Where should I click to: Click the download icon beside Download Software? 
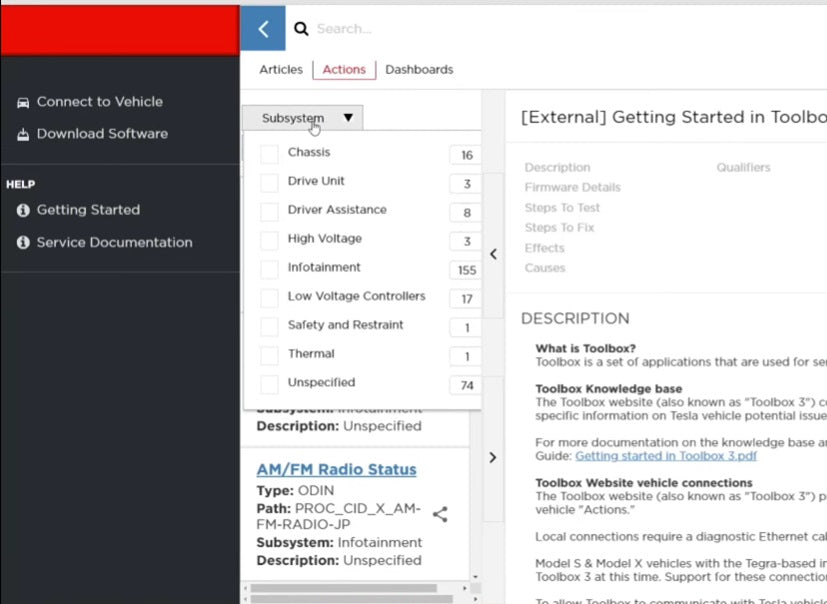click(23, 135)
